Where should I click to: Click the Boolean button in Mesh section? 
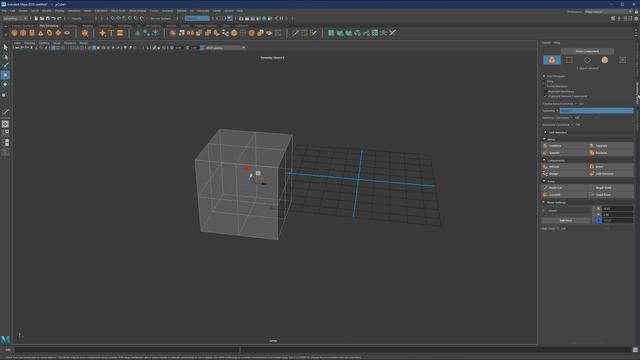click(x=611, y=153)
